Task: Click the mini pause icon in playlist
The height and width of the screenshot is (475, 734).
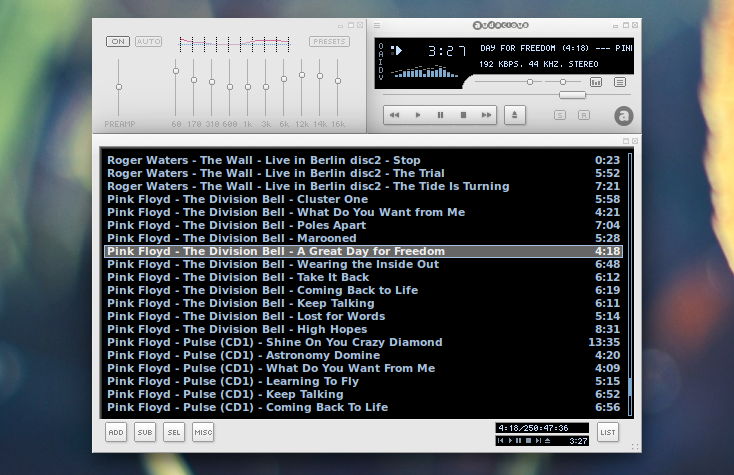Action: tap(519, 440)
